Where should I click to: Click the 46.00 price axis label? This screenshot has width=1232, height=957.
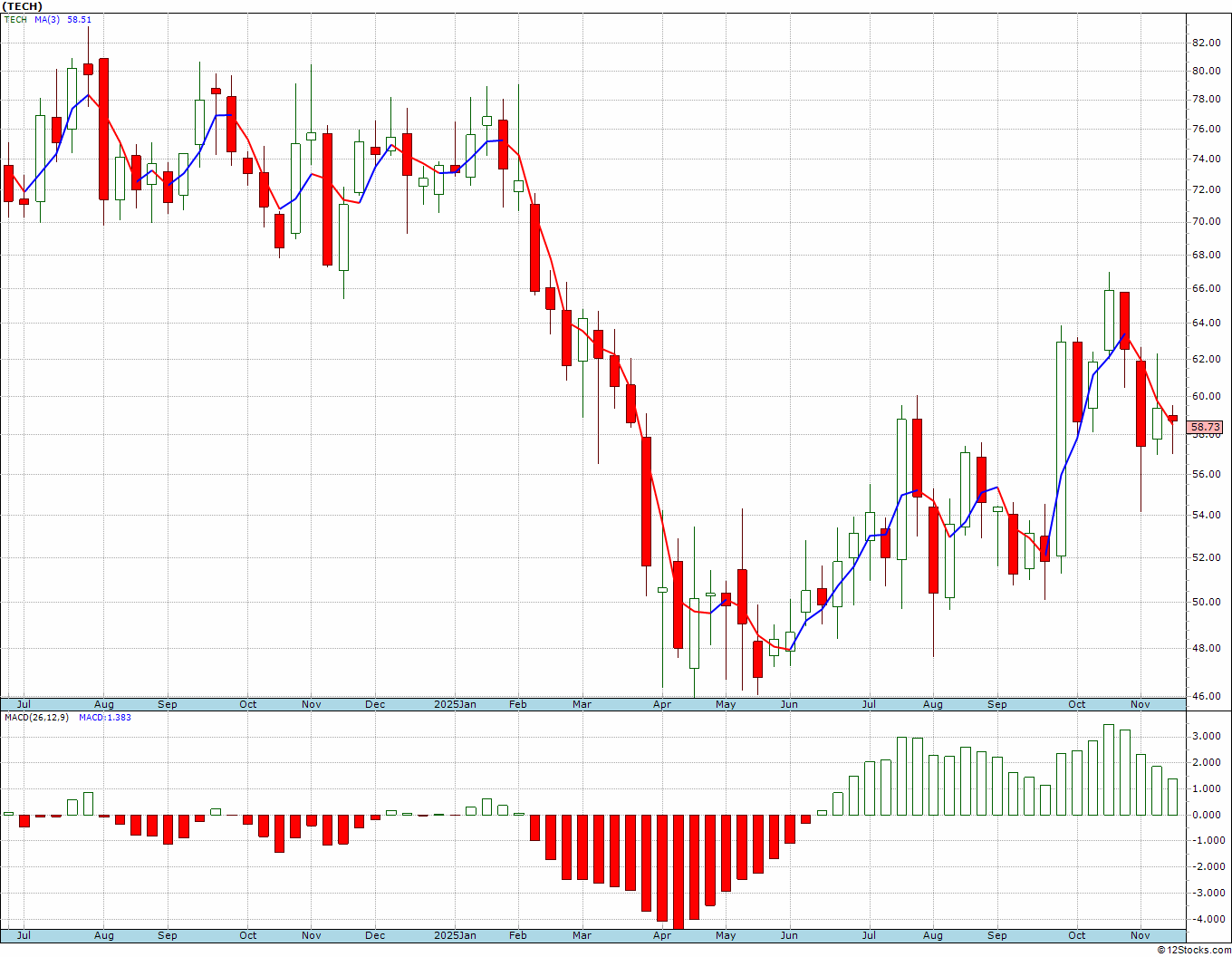pyautogui.click(x=1205, y=696)
